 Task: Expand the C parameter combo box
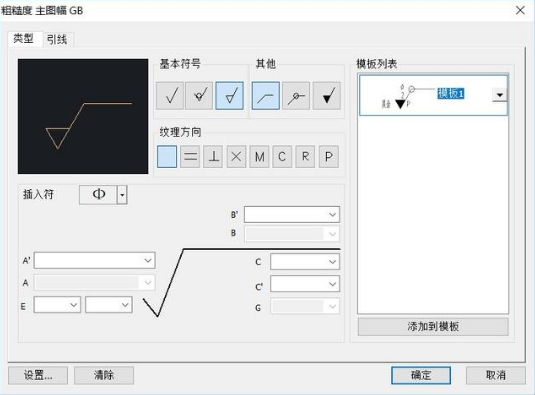pyautogui.click(x=332, y=262)
